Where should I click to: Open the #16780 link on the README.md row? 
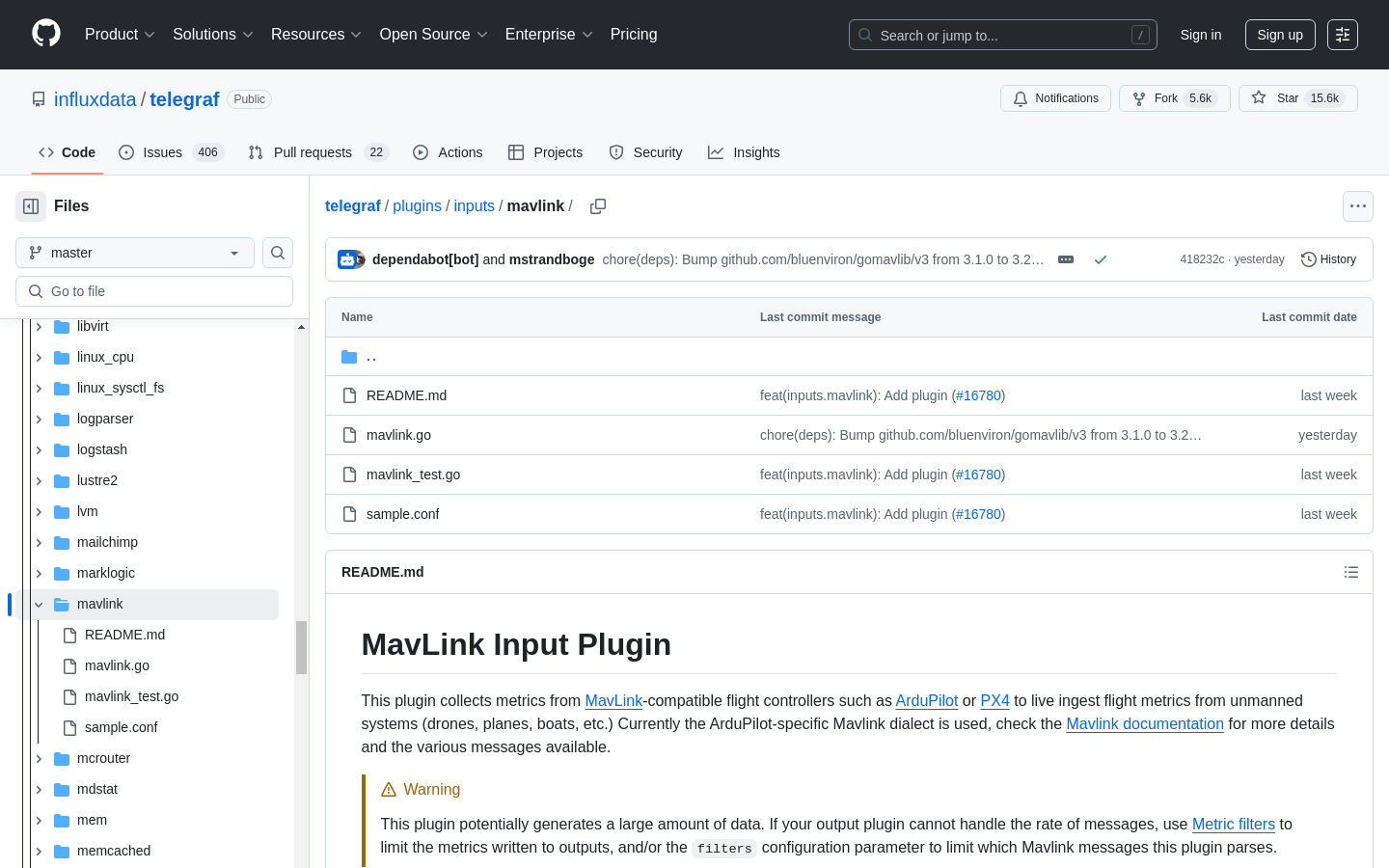(978, 395)
